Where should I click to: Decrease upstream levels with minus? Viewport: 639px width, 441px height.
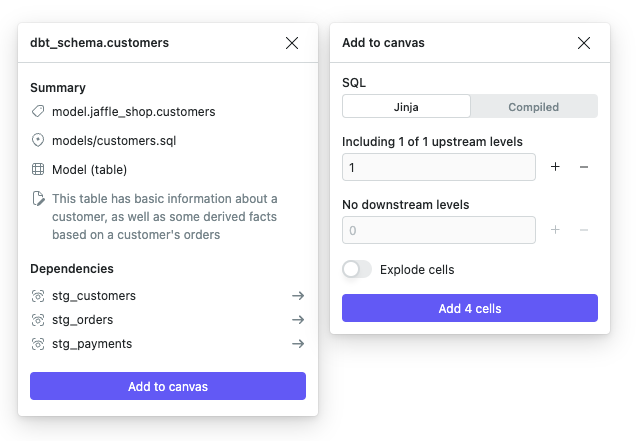click(584, 167)
